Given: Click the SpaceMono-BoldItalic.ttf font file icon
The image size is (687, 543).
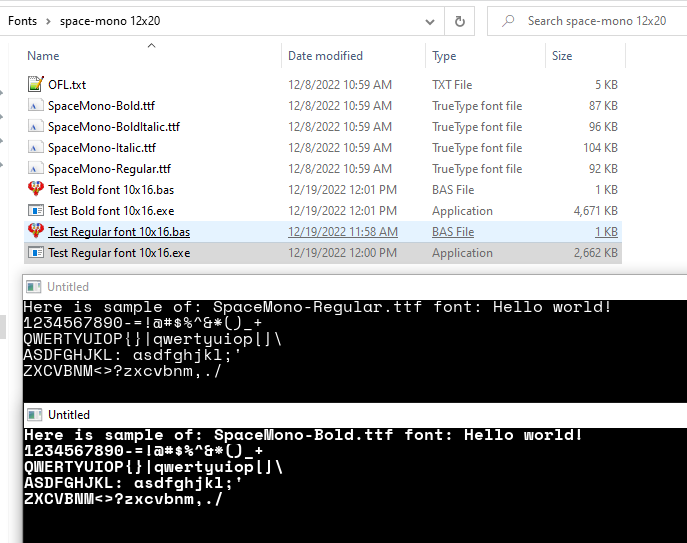Looking at the screenshot, I should click(35, 127).
